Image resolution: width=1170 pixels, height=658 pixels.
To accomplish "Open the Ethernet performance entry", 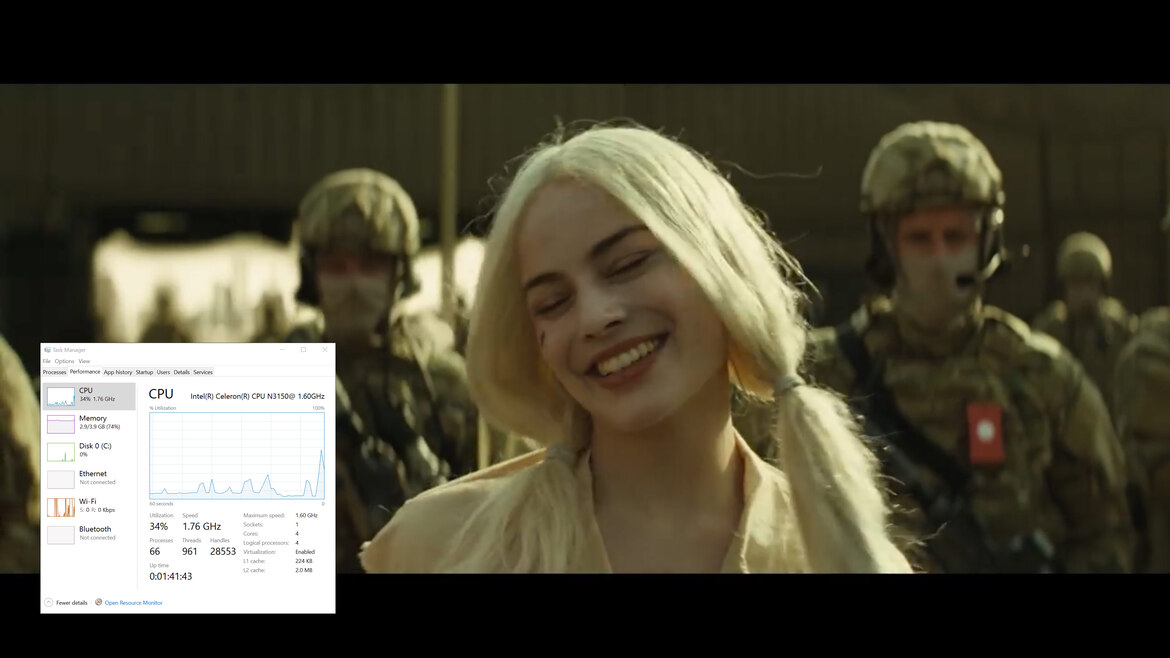I will pos(89,479).
